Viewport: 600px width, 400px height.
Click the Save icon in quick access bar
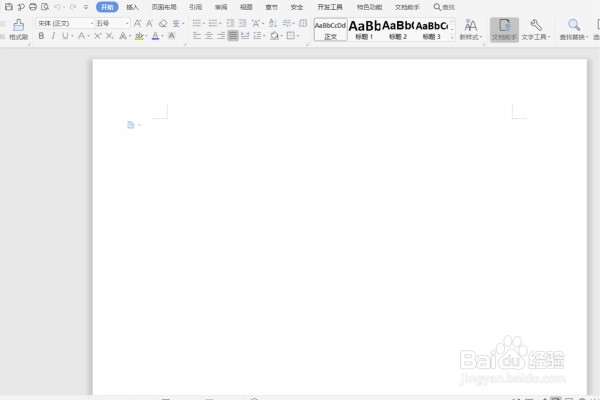(x=9, y=7)
